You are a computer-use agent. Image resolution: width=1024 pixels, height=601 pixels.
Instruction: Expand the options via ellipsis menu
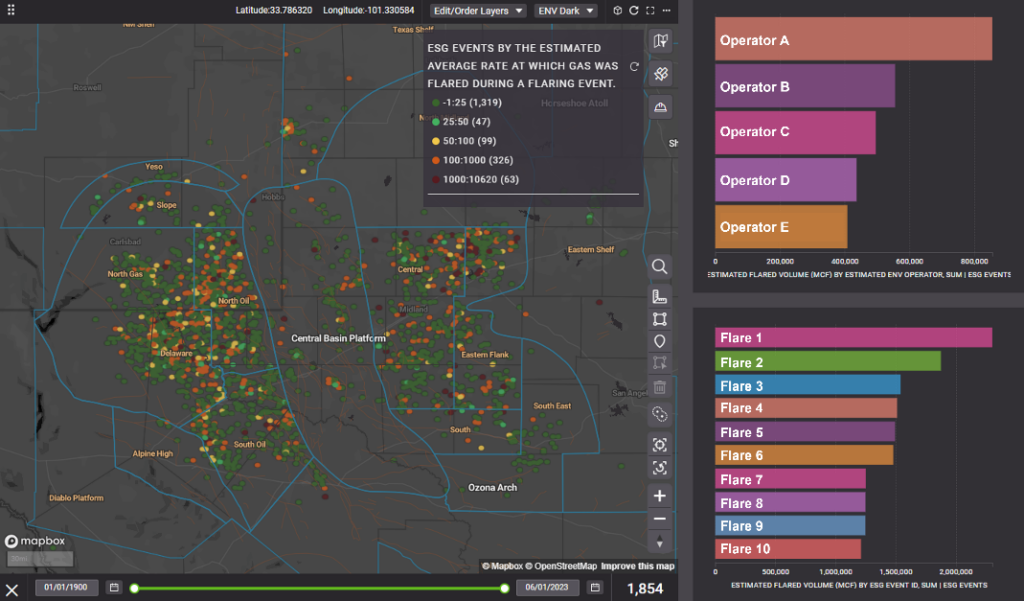[664, 10]
